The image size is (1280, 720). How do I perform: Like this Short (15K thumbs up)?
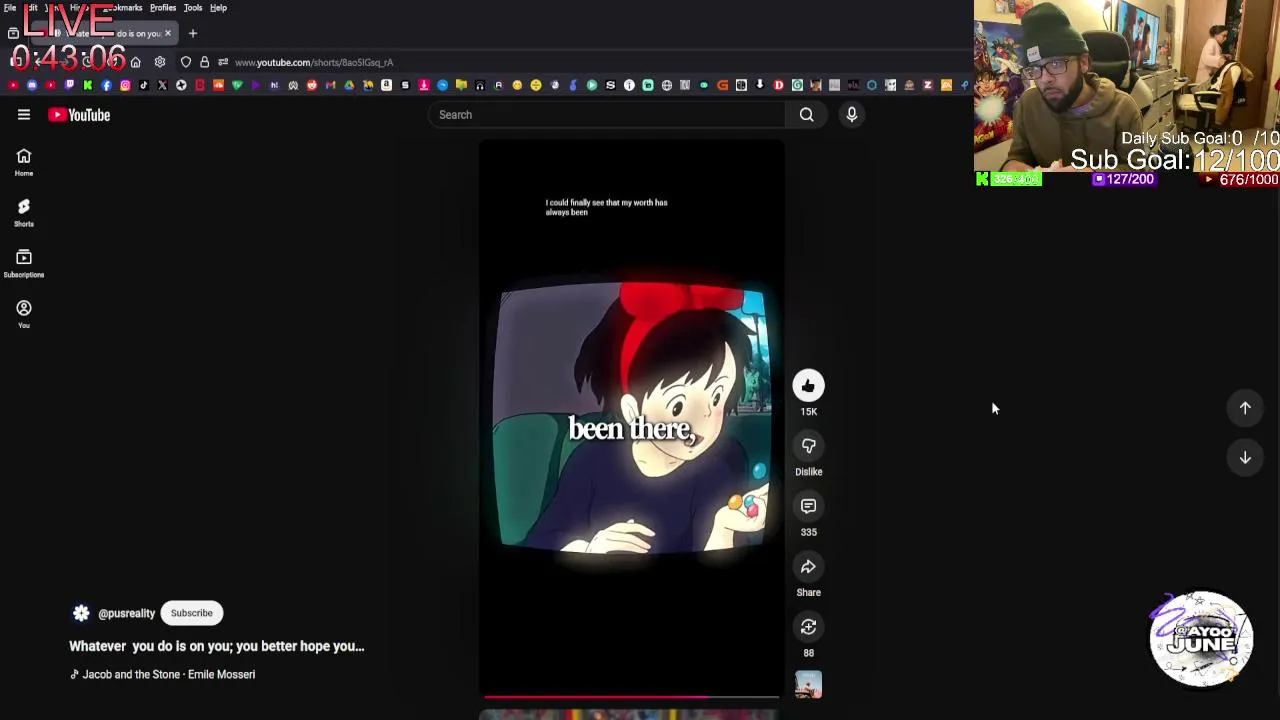pyautogui.click(x=808, y=385)
